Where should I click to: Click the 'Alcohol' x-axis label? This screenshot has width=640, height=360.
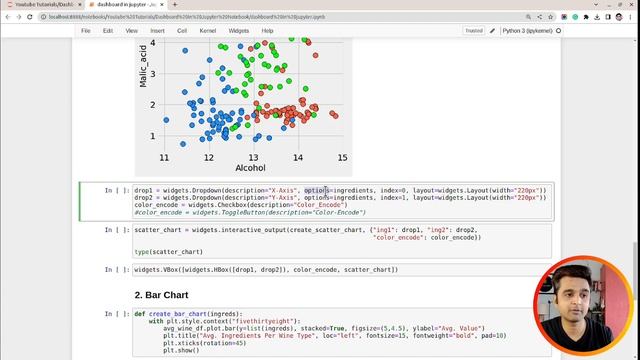pos(250,168)
